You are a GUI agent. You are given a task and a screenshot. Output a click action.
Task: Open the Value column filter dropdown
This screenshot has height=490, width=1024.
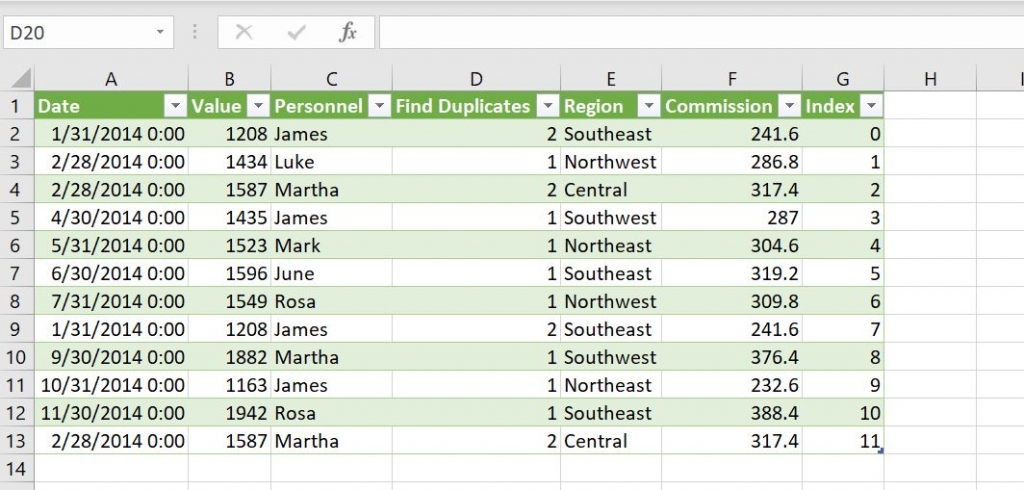coord(258,106)
